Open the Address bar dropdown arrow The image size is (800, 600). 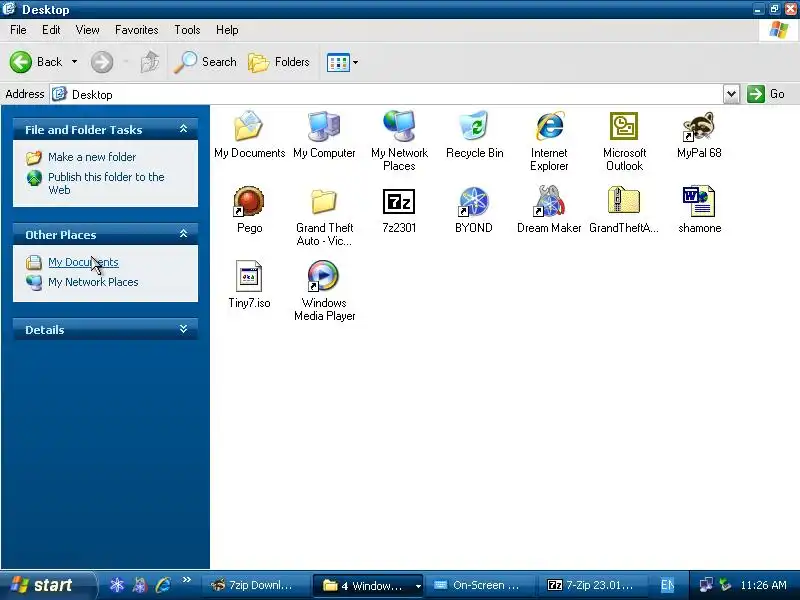(x=731, y=94)
